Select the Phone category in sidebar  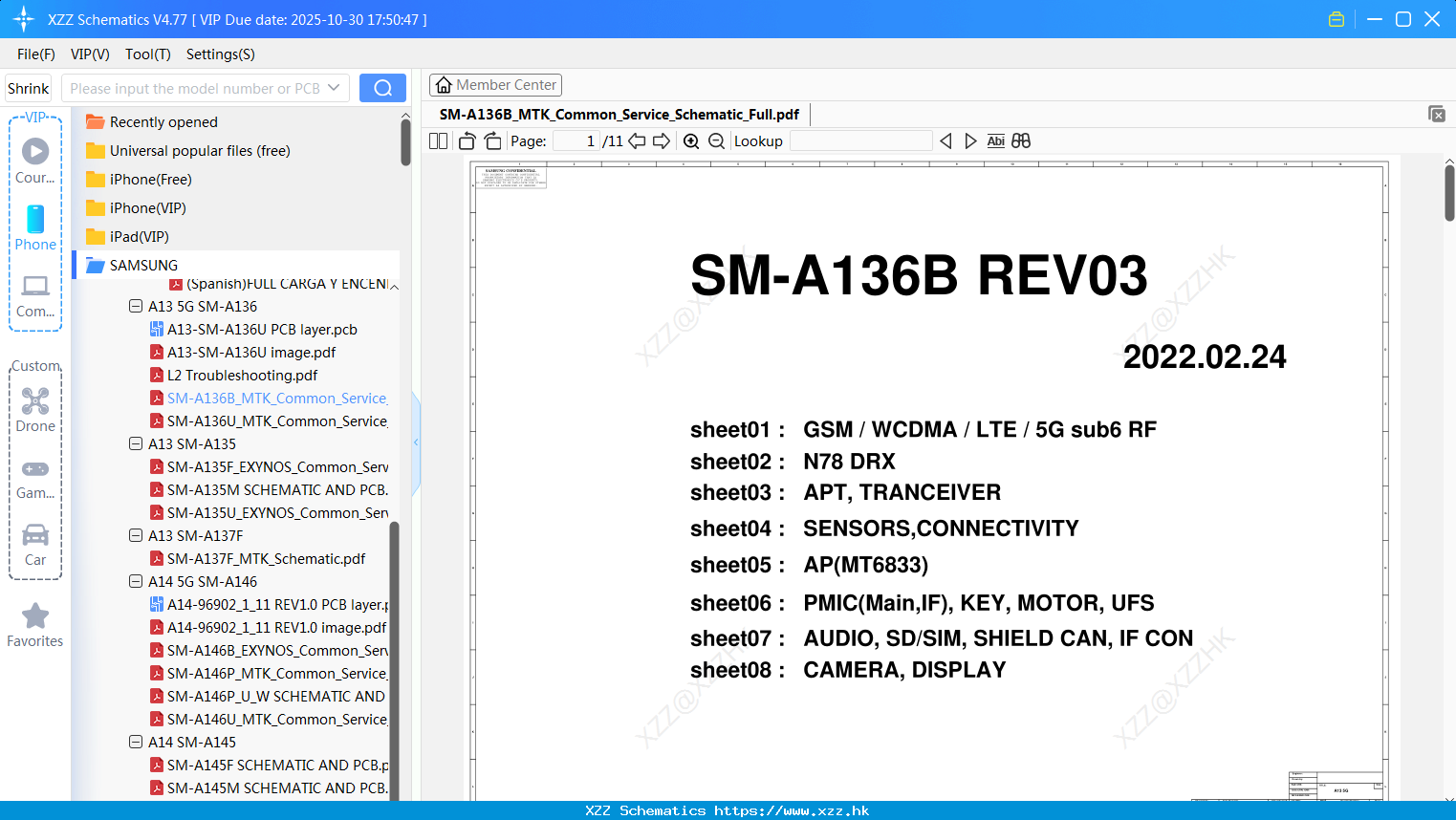35,228
